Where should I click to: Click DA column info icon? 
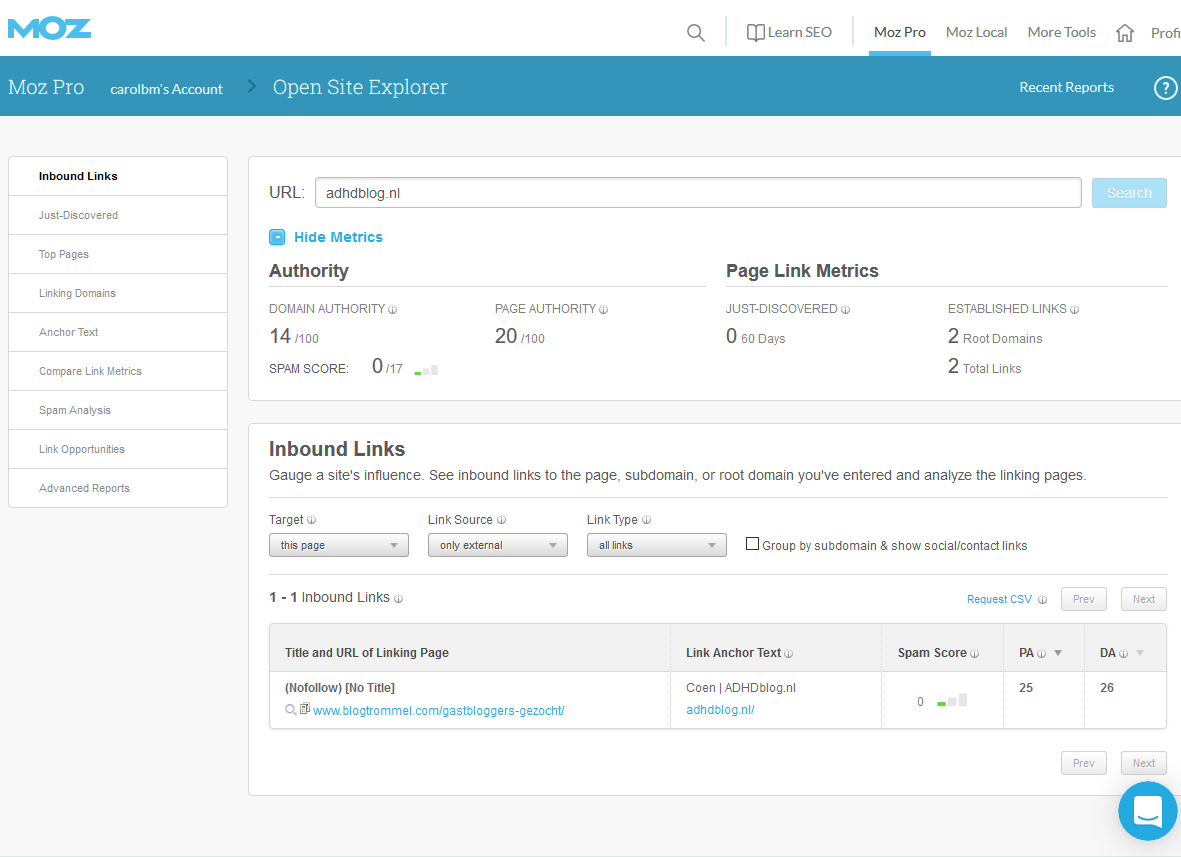click(x=1124, y=654)
